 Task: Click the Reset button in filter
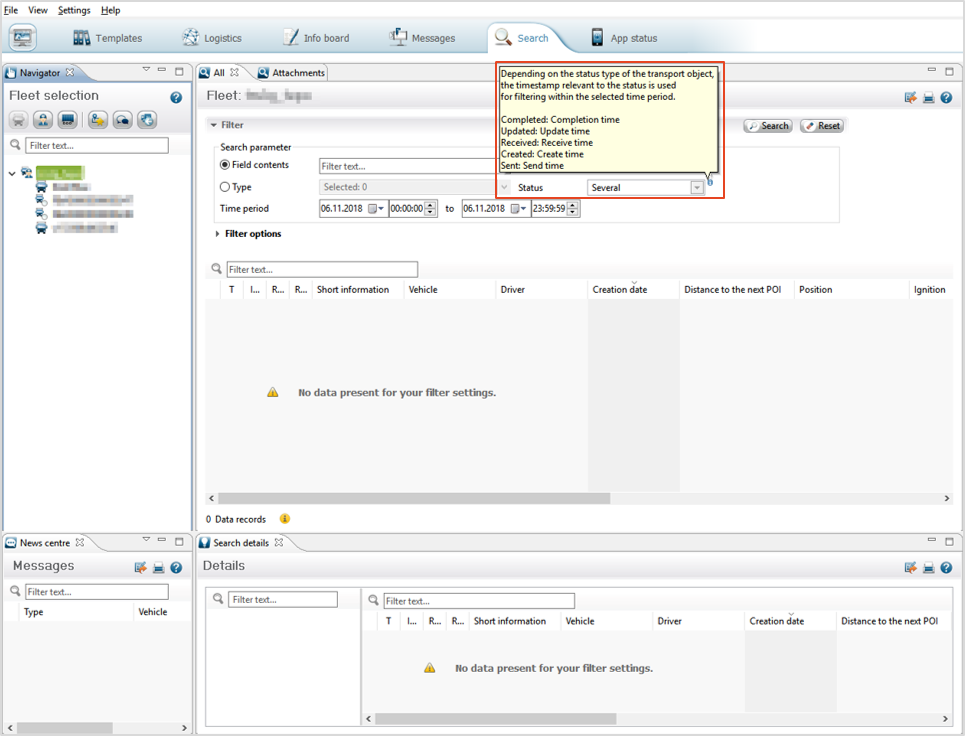click(822, 126)
